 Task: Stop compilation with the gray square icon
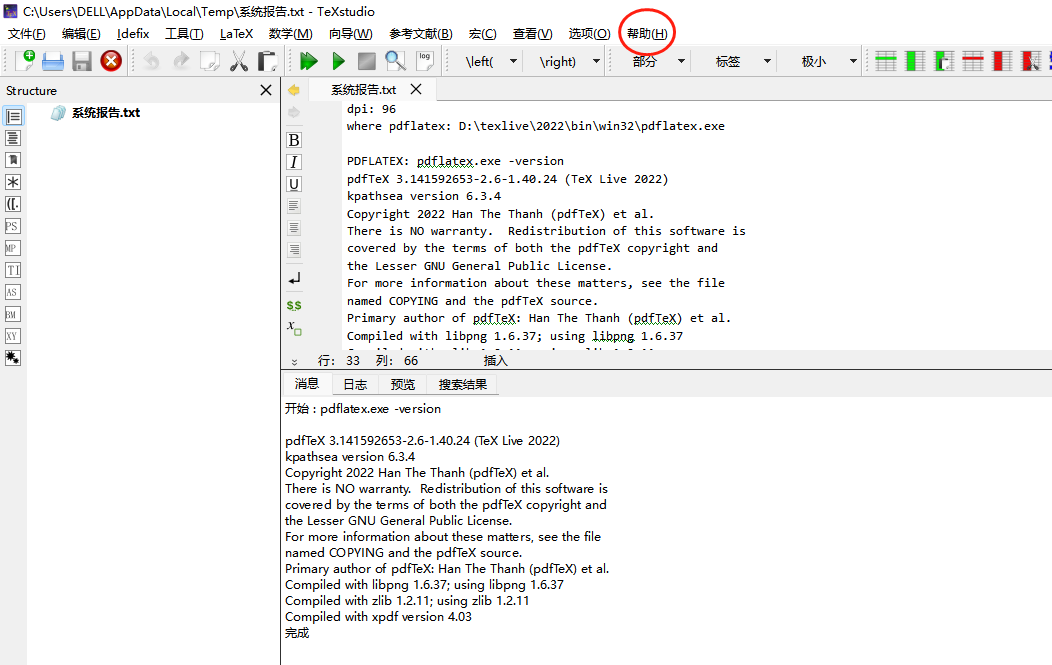pyautogui.click(x=367, y=61)
